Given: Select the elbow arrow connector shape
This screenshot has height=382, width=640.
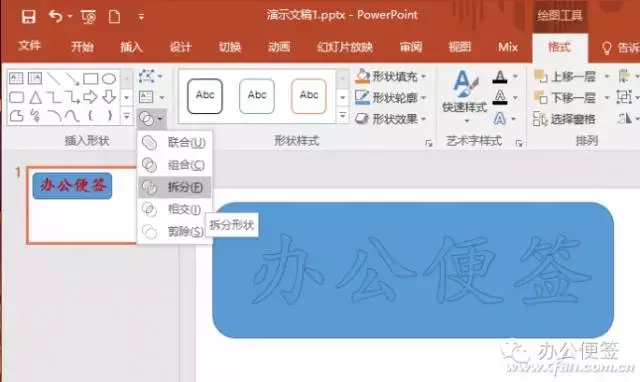Looking at the screenshot, I should (x=72, y=97).
